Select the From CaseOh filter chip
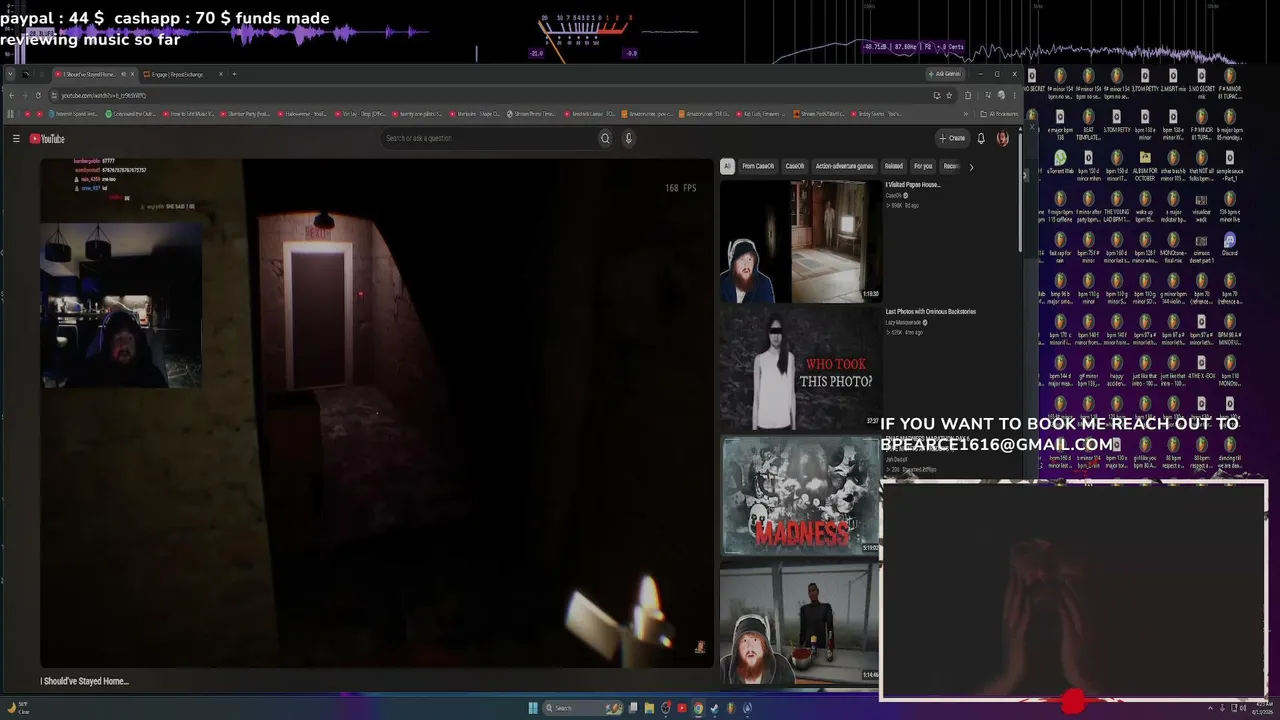Viewport: 1280px width, 720px height. (x=758, y=166)
